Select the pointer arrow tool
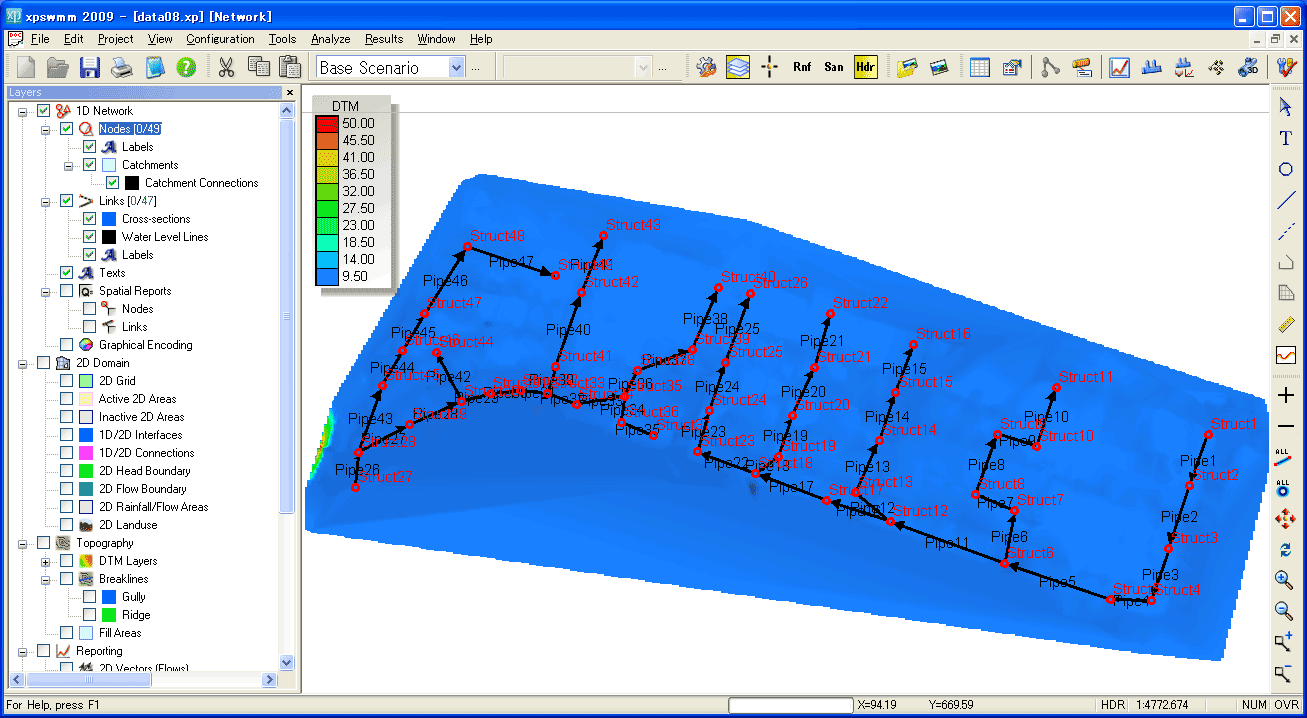 (1286, 107)
